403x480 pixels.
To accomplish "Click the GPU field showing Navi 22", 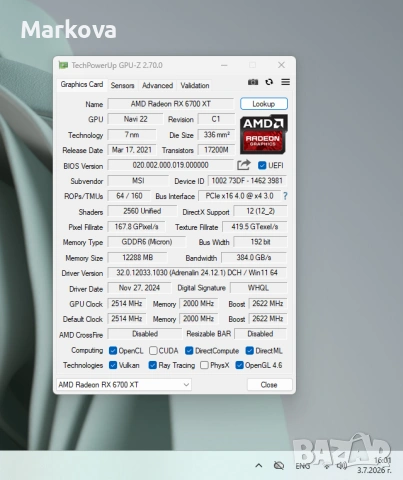I will click(135, 119).
